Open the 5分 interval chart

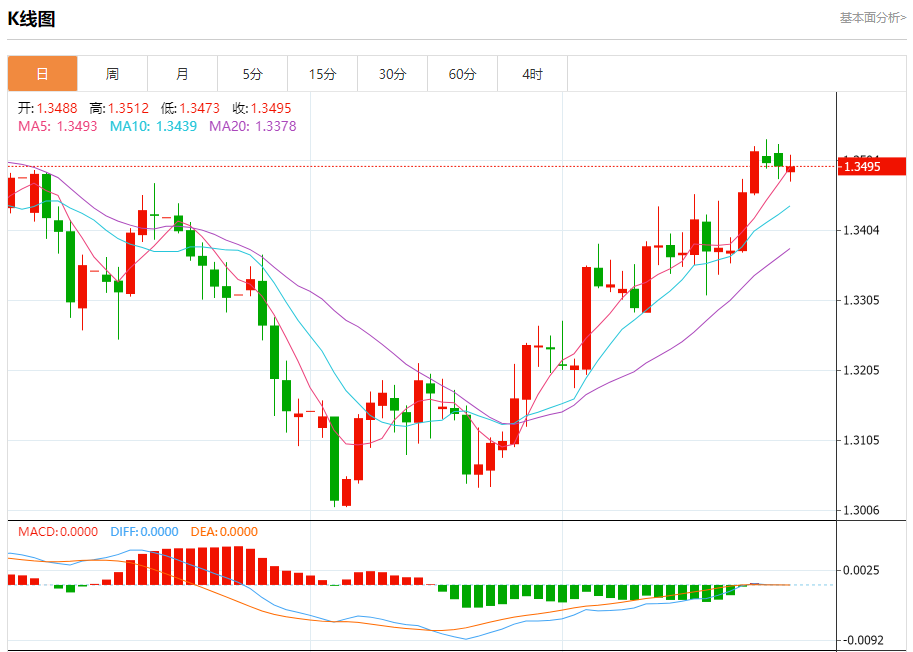(252, 74)
